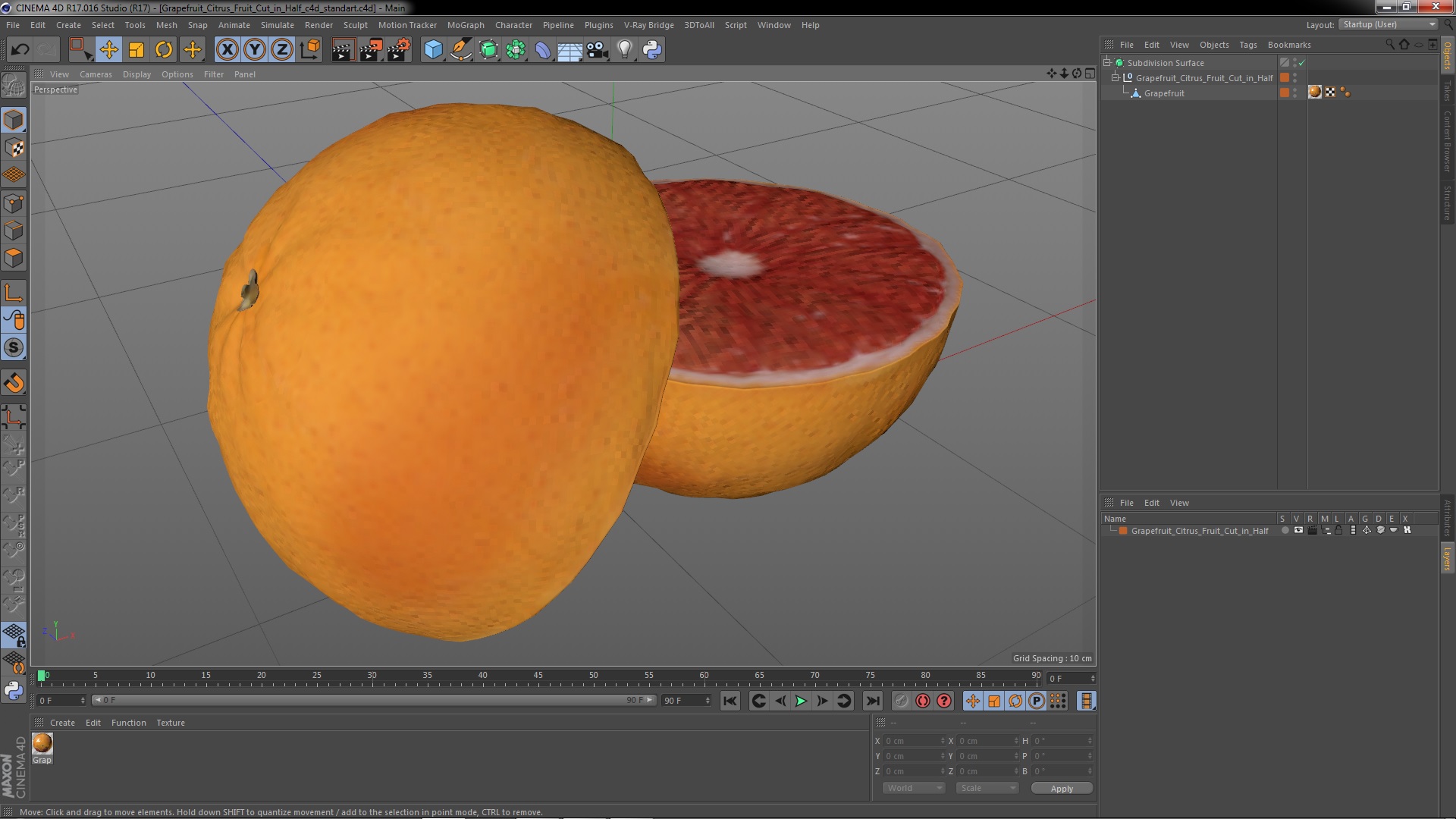Switch to Points mode
The height and width of the screenshot is (819, 1456).
pos(14,203)
